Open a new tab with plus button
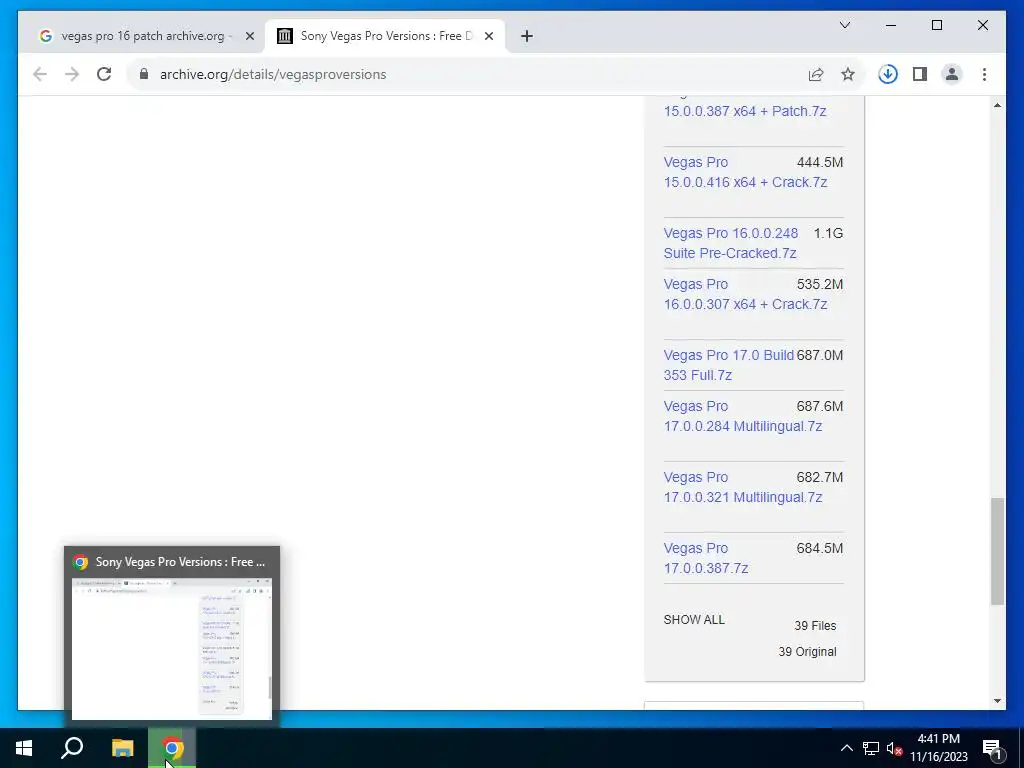 [x=527, y=36]
